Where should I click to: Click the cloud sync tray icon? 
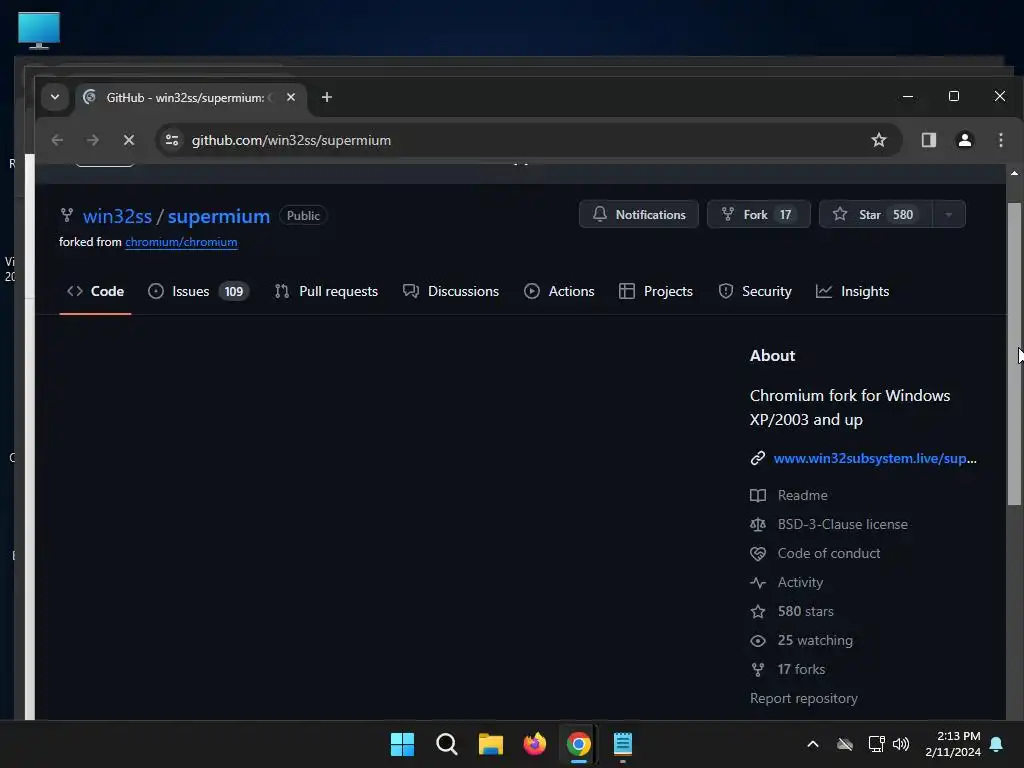[845, 744]
